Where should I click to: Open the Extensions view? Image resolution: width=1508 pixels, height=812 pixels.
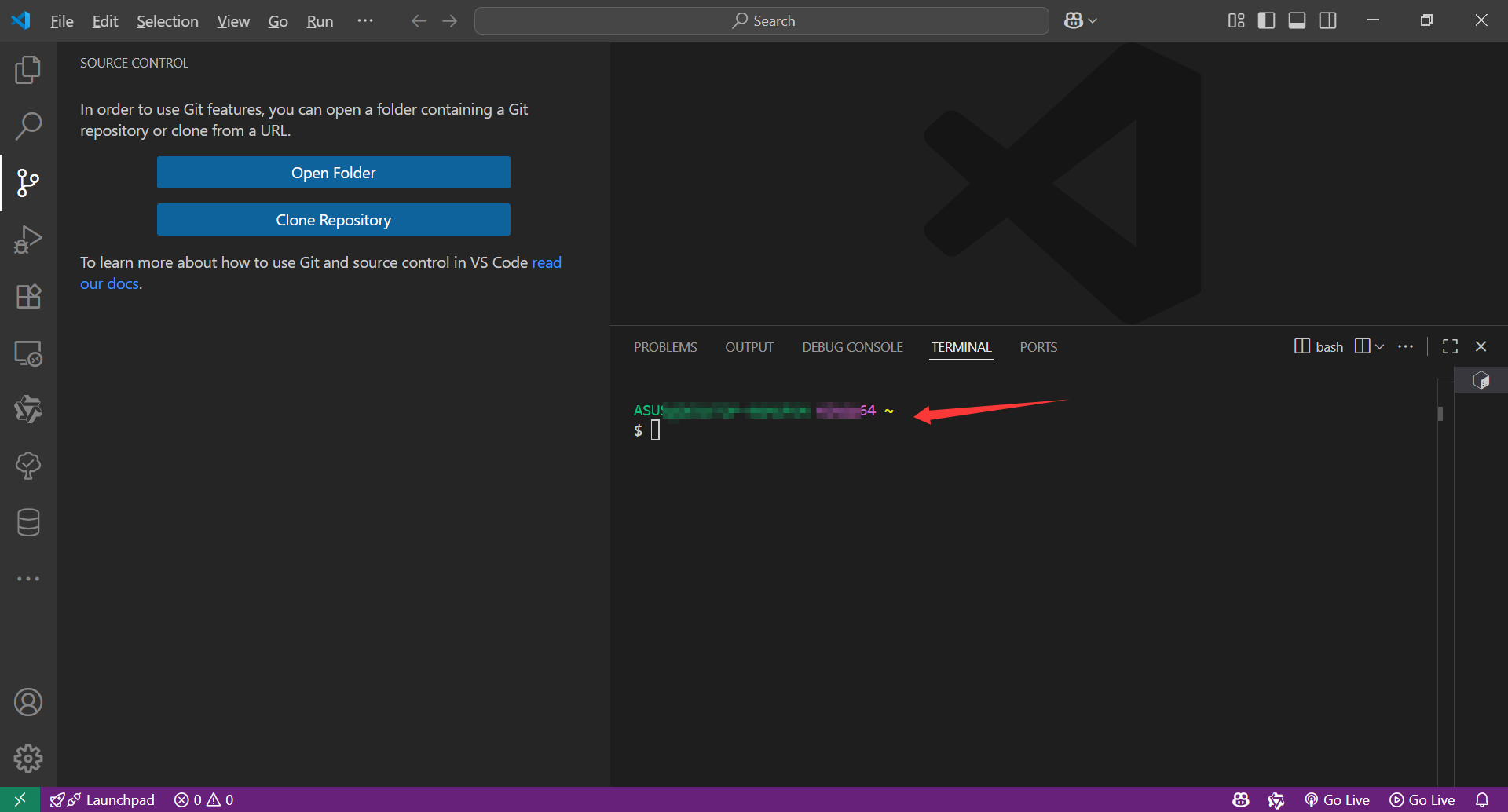pos(28,296)
